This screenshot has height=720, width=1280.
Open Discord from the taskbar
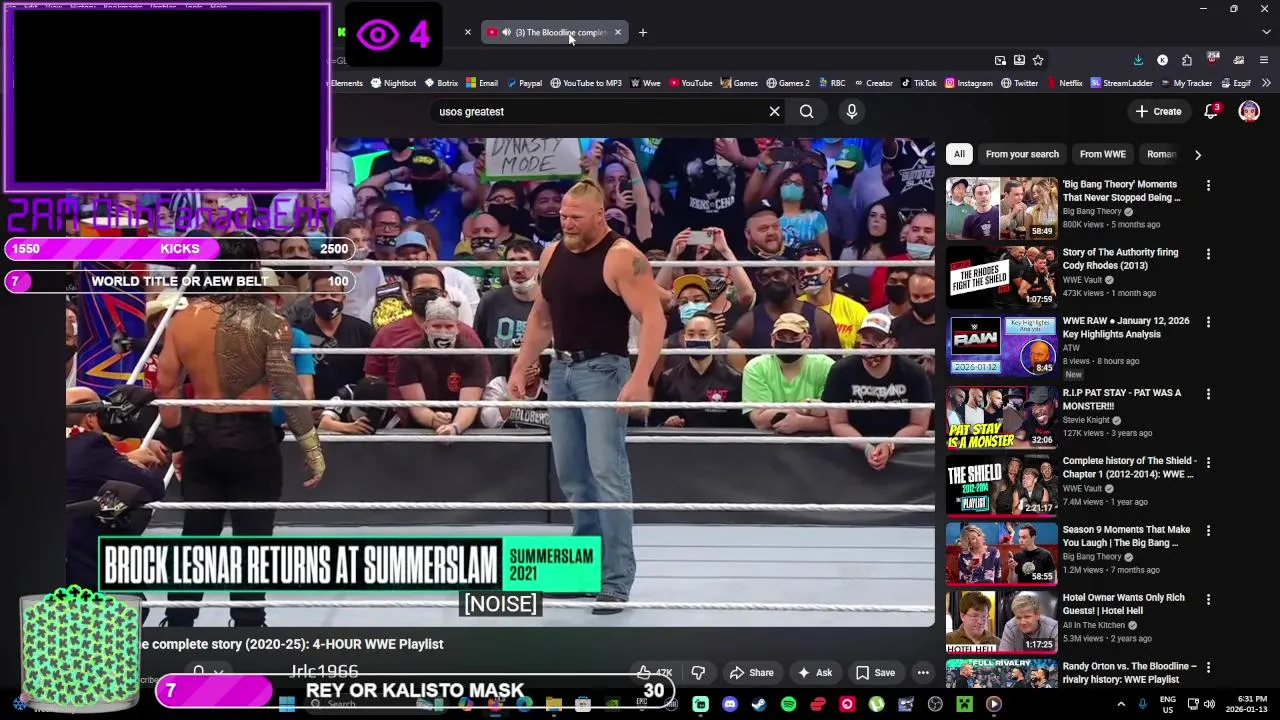(x=730, y=704)
